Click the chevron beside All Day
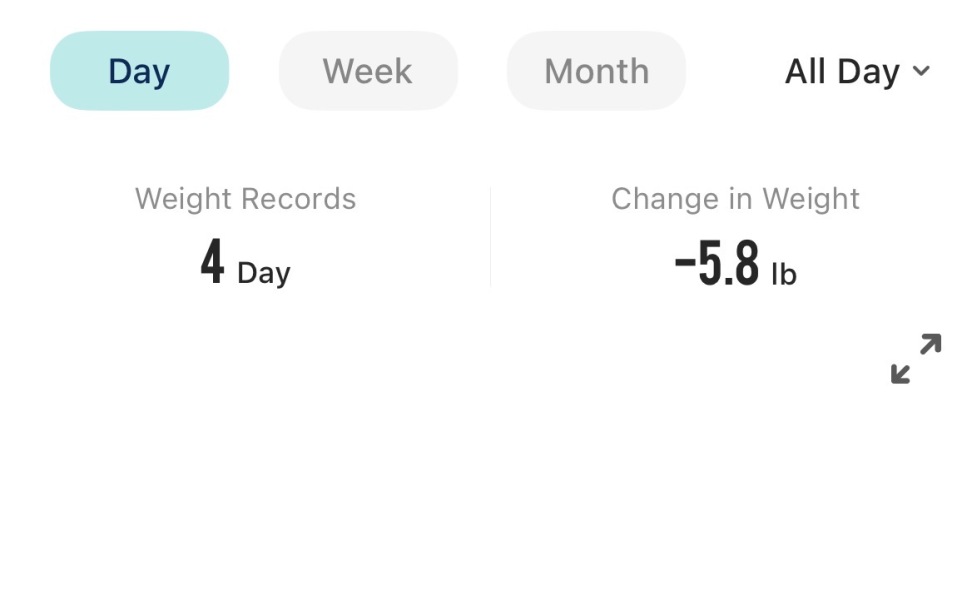The height and width of the screenshot is (600, 957). click(x=922, y=71)
